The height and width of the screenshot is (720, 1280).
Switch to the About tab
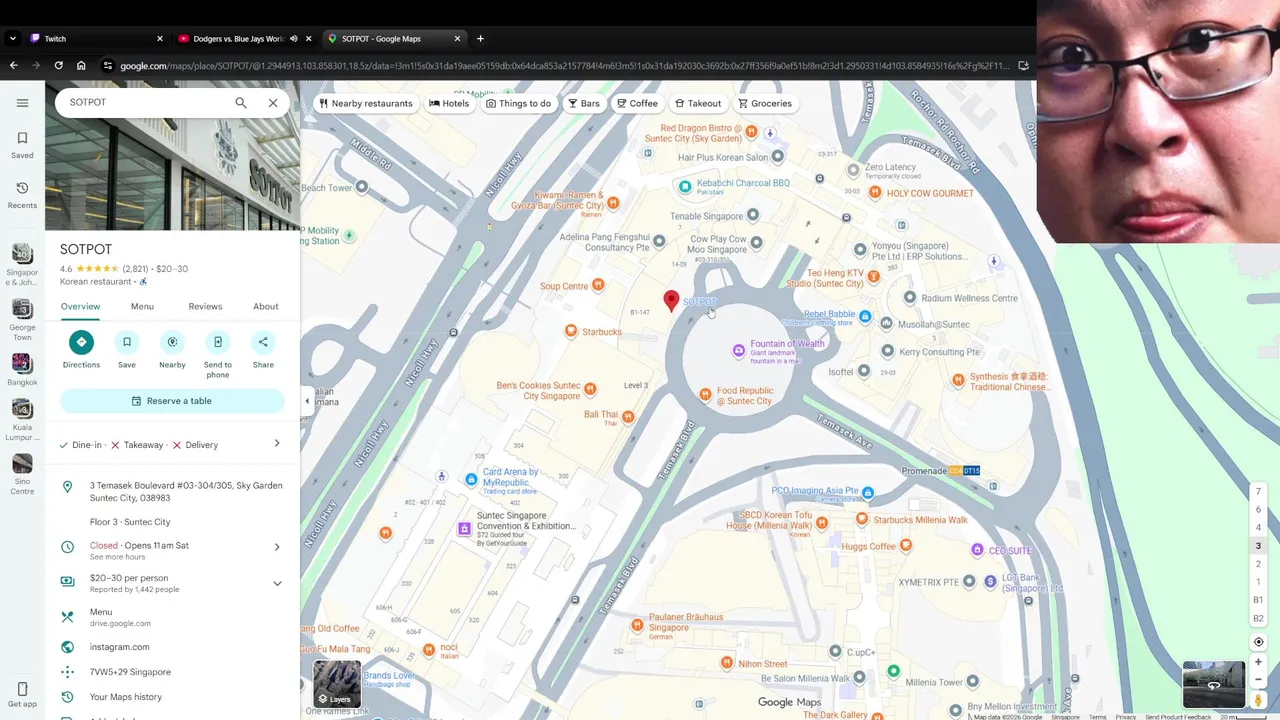[x=265, y=307]
